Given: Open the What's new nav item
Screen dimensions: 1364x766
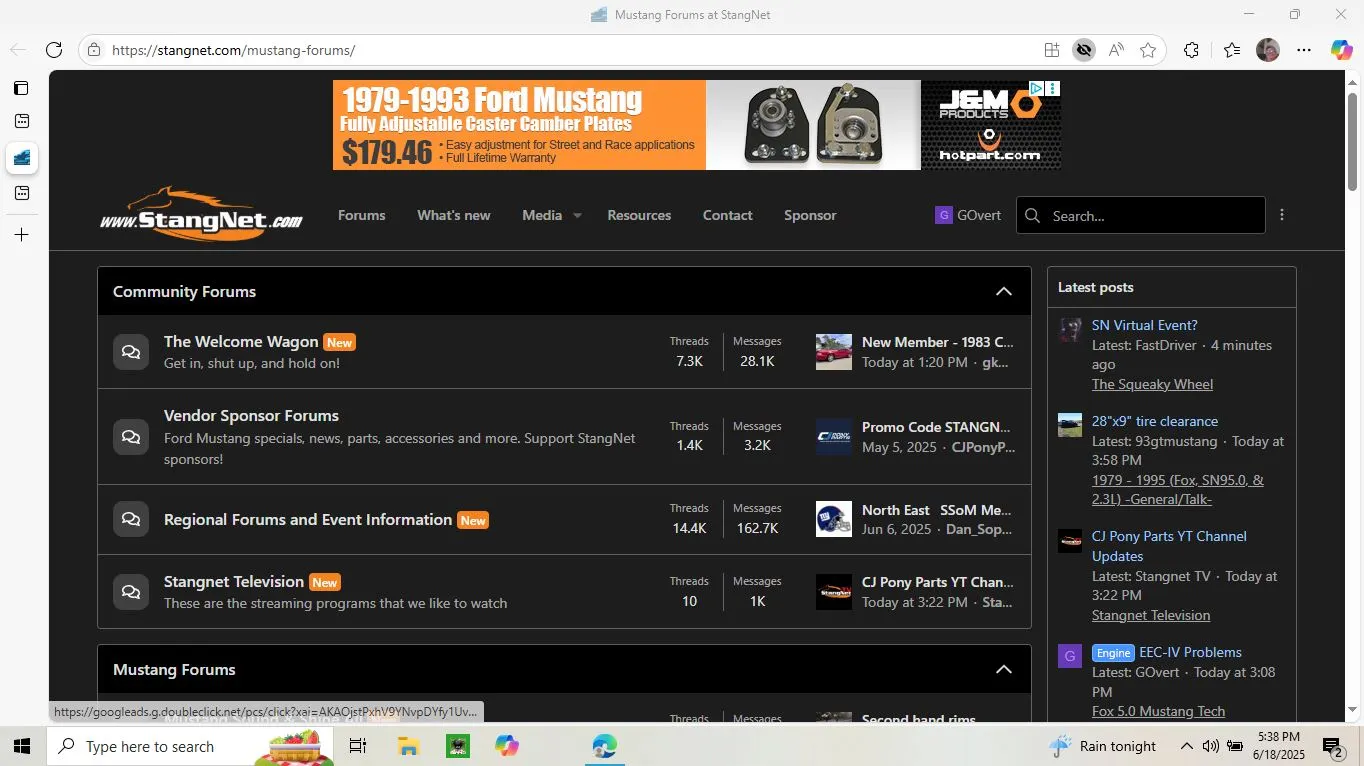Looking at the screenshot, I should 454,215.
